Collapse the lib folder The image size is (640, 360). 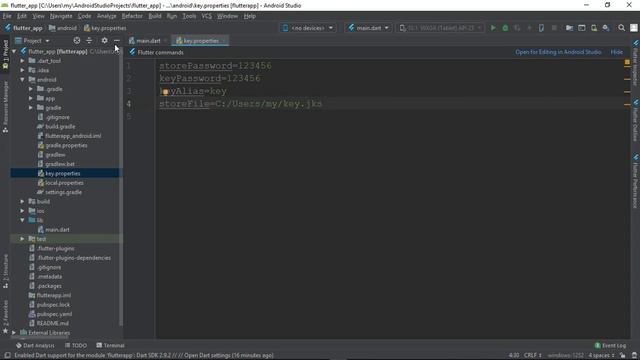click(x=22, y=220)
